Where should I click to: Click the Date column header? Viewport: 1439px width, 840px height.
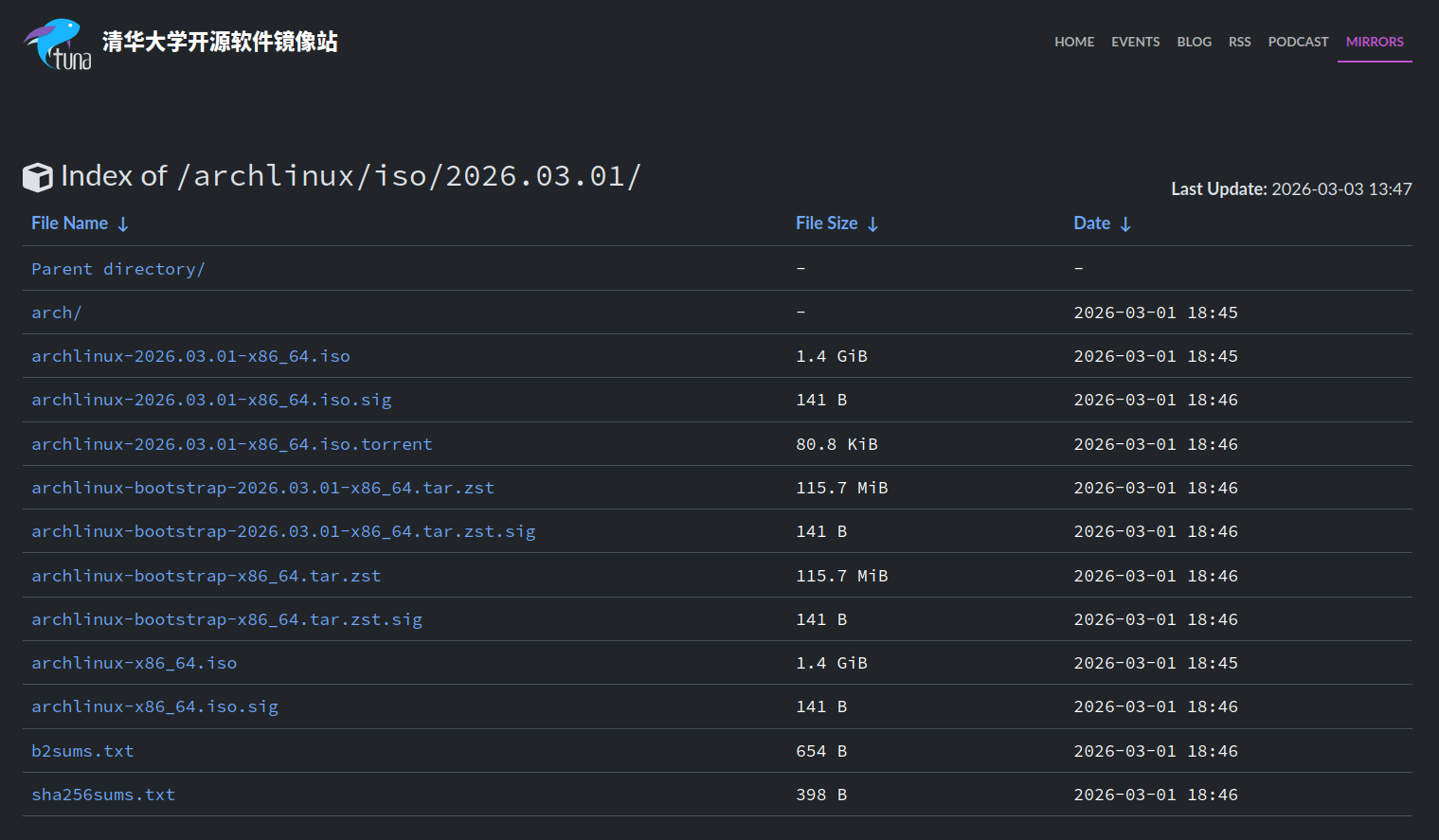click(1091, 223)
